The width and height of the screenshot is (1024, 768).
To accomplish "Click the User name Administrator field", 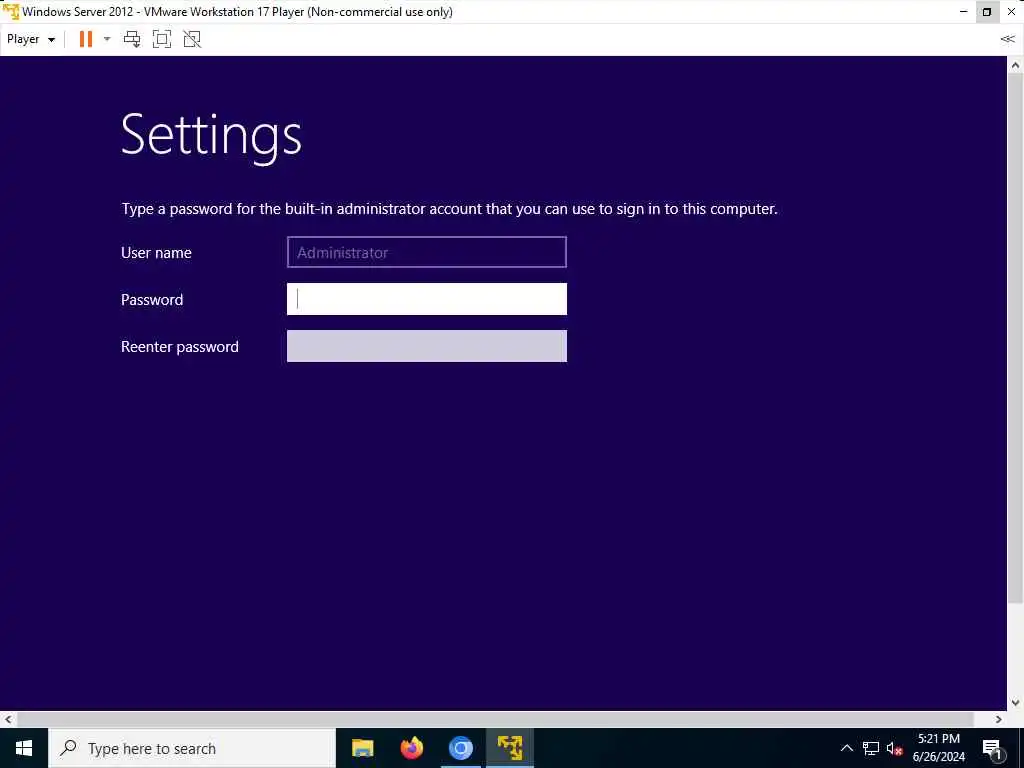I will point(426,252).
